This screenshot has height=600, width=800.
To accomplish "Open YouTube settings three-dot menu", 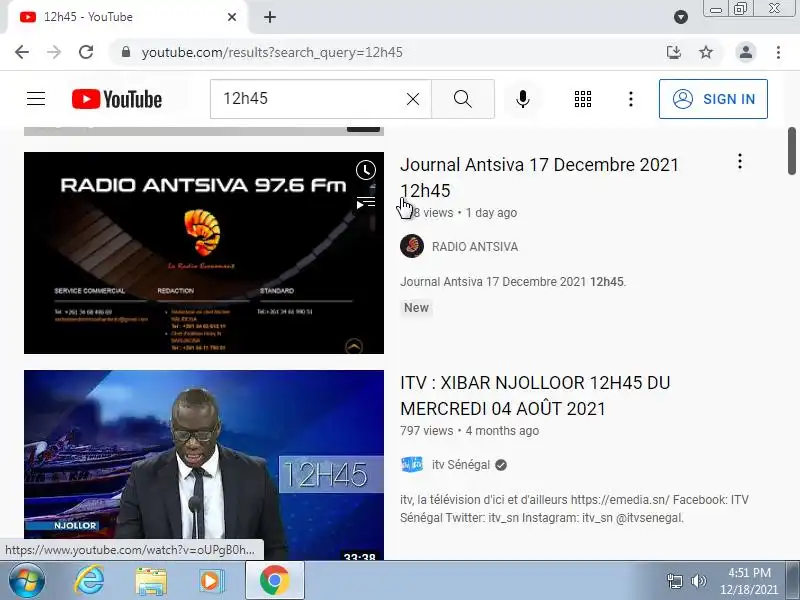I will tap(631, 99).
